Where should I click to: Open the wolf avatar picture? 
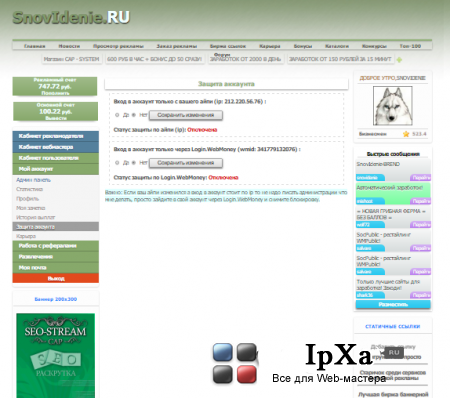coord(392,106)
